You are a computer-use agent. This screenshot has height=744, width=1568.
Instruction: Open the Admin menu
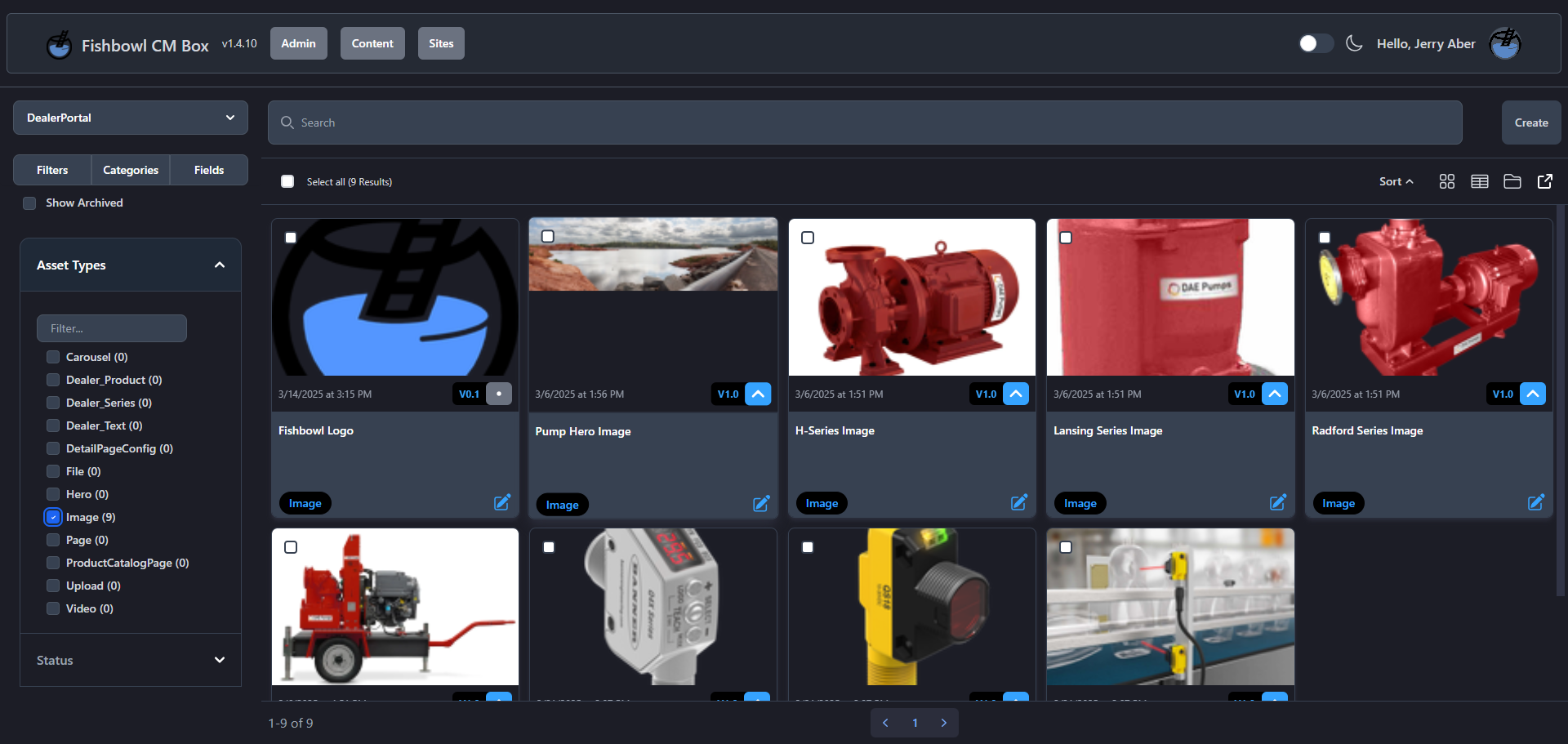tap(299, 43)
